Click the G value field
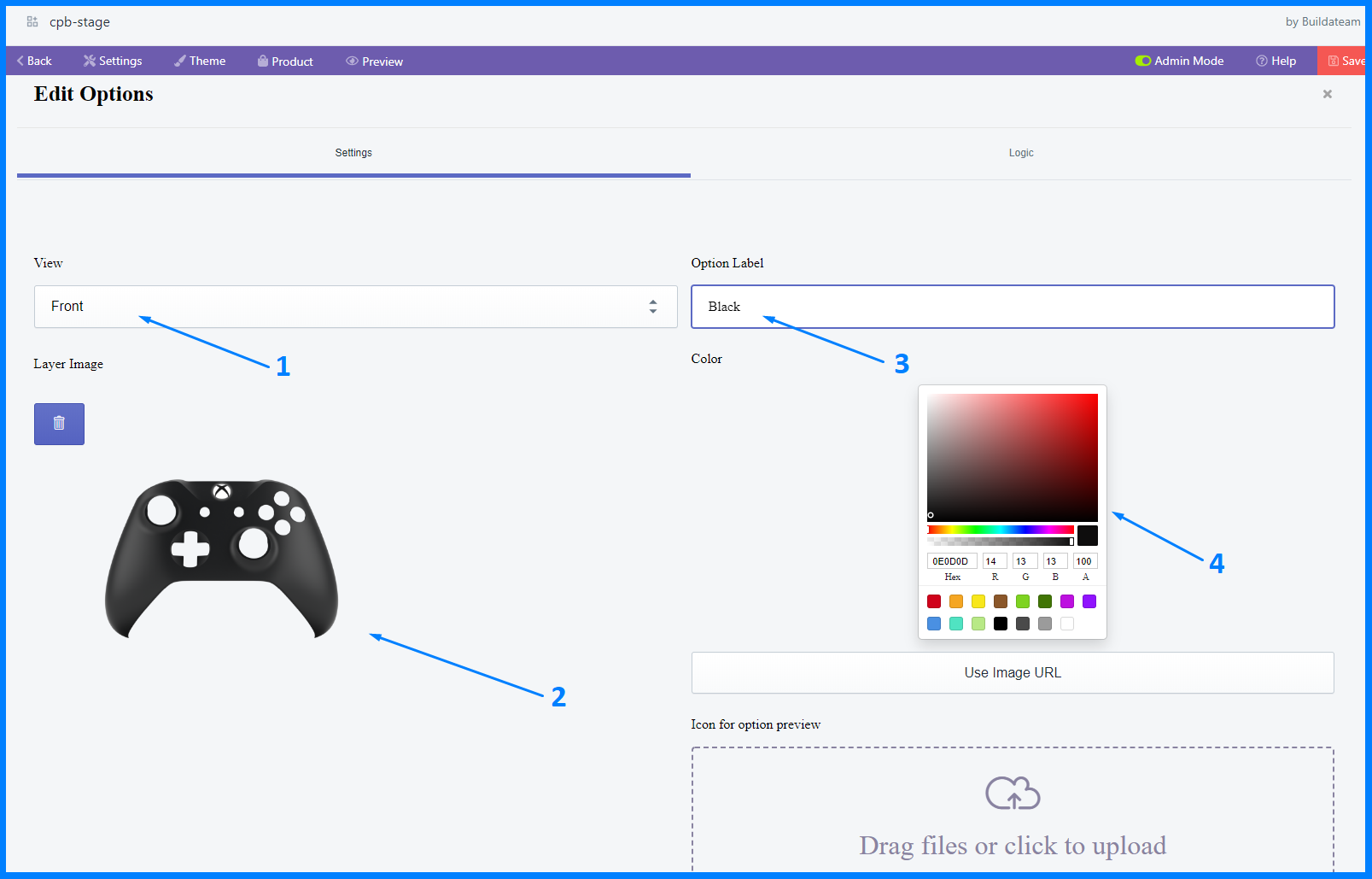The height and width of the screenshot is (879, 1372). coord(1025,561)
